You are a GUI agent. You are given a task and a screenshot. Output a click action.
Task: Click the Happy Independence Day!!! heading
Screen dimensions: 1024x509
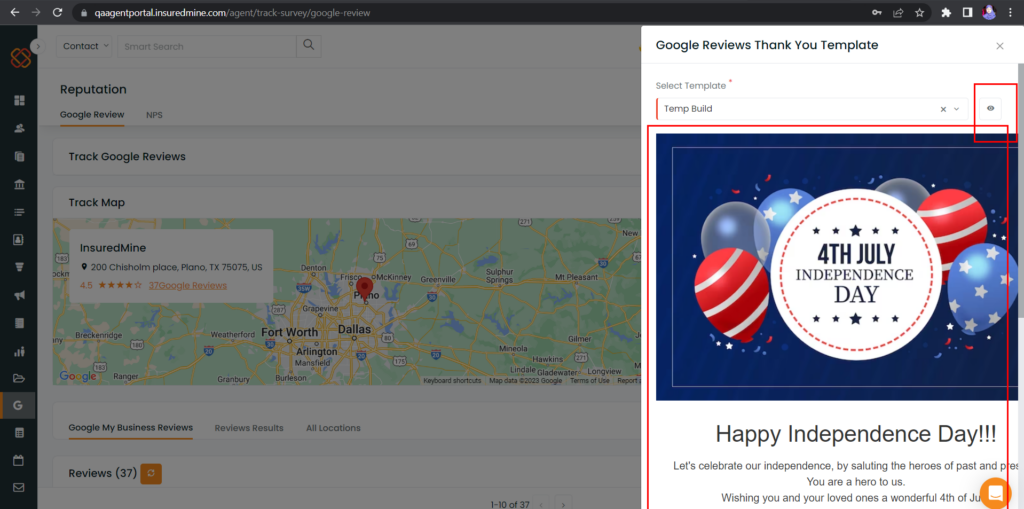point(856,434)
